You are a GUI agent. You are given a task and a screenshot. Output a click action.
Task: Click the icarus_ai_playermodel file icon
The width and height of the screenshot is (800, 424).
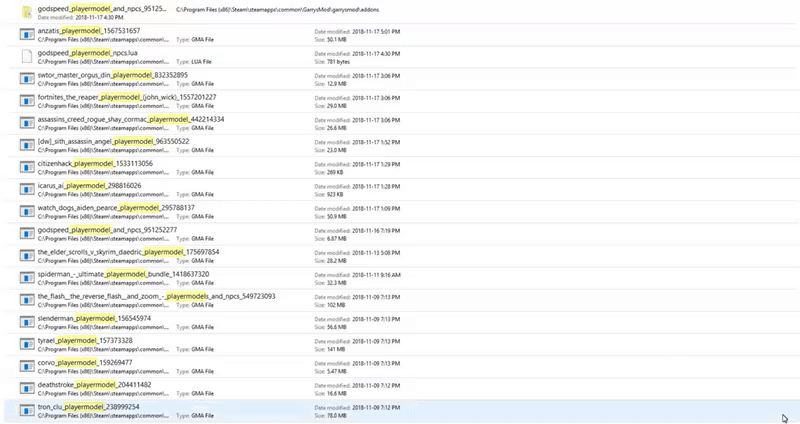(x=27, y=189)
